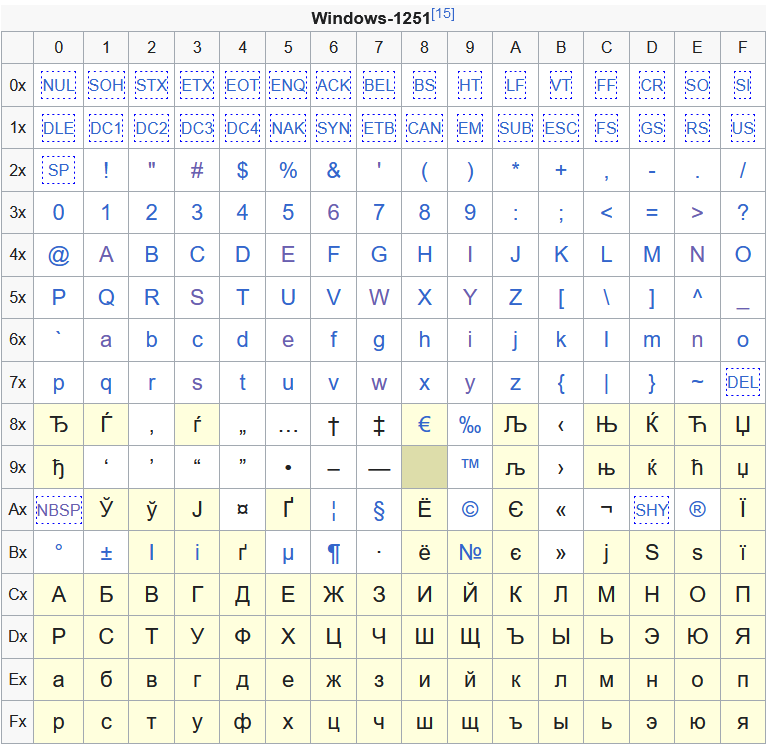
Task: Click the euro sign € cell
Action: [424, 424]
